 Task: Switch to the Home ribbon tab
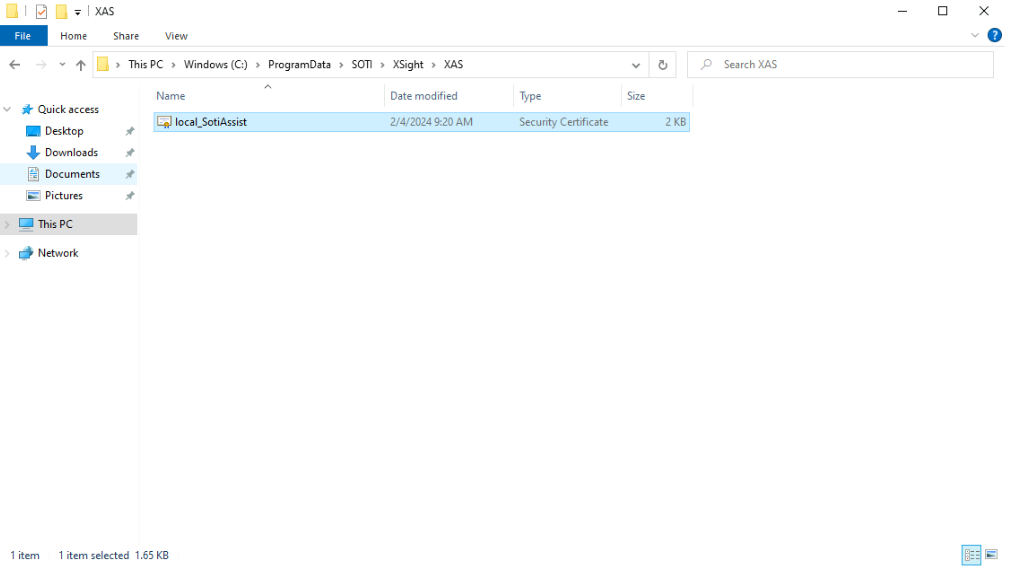[x=73, y=36]
